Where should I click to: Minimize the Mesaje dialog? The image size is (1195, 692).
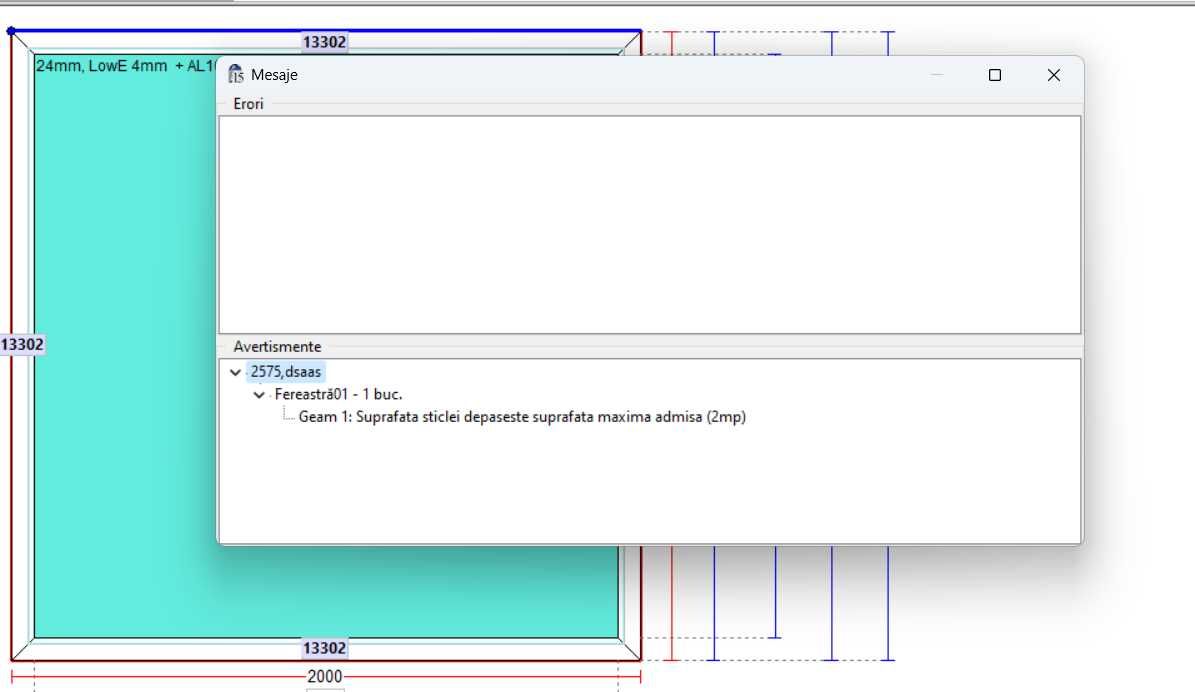937,75
